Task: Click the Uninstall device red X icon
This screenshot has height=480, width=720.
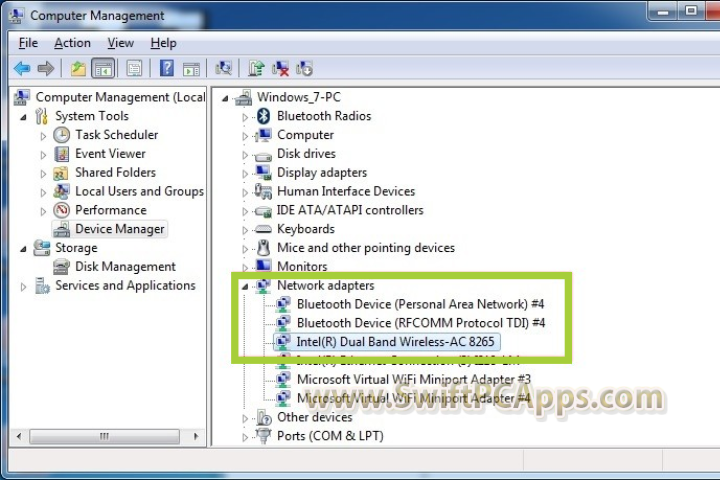Action: 280,68
